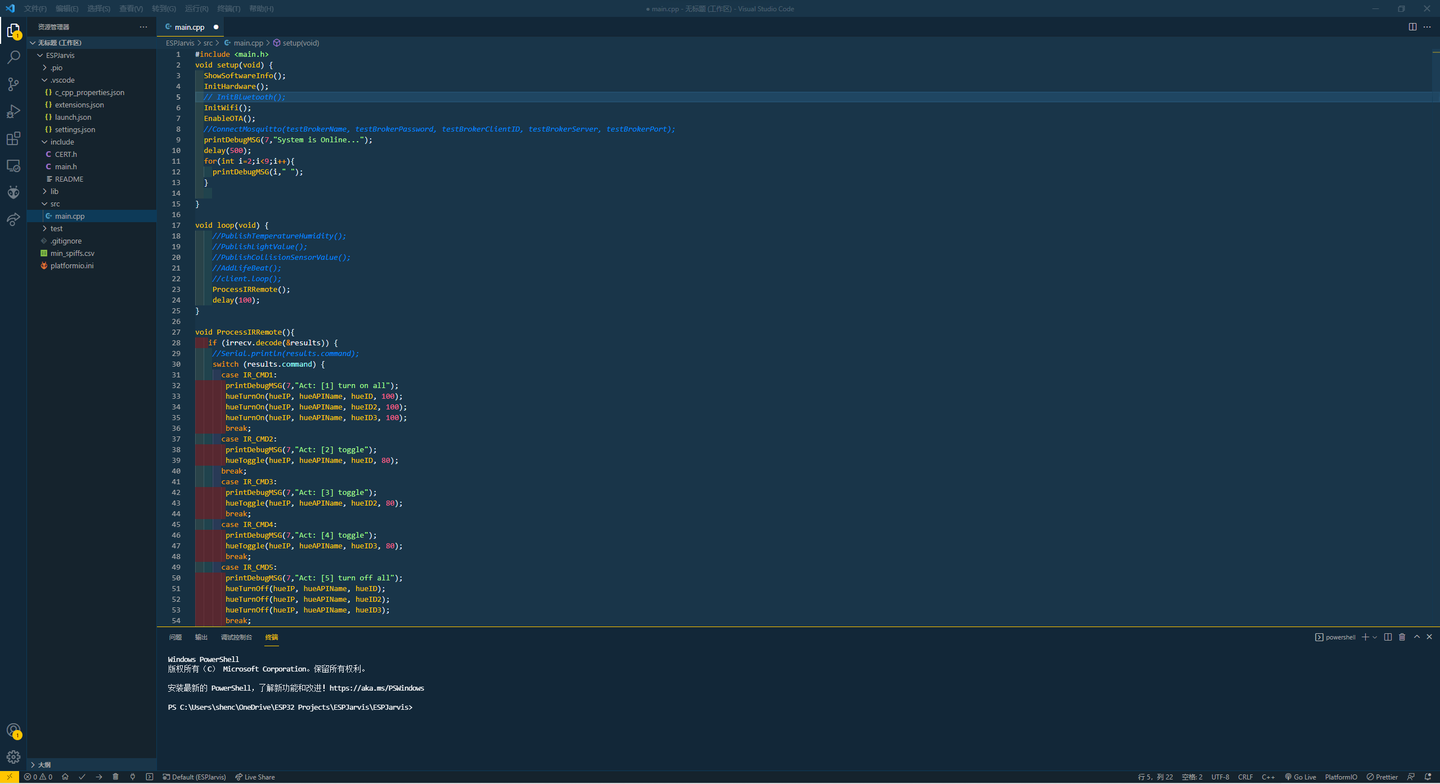Image resolution: width=1440 pixels, height=784 pixels.
Task: Switch to the Problems panel tab (问题)
Action: click(175, 637)
